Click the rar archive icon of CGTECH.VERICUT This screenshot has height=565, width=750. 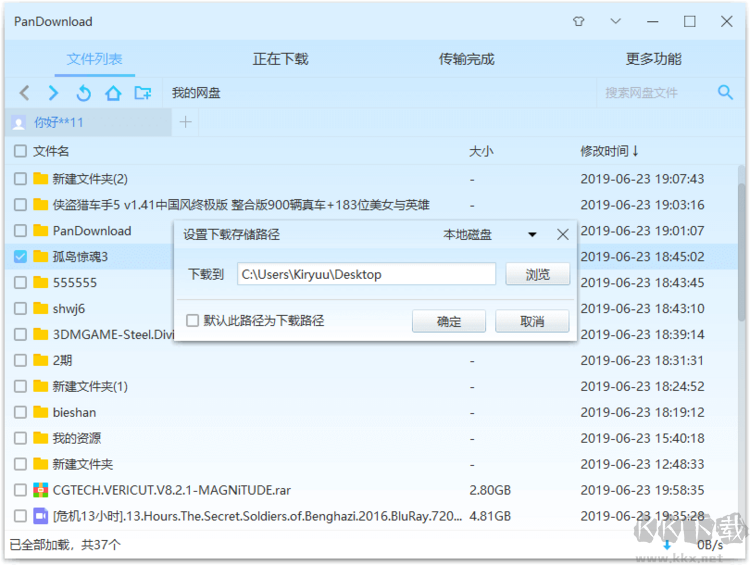[41, 490]
